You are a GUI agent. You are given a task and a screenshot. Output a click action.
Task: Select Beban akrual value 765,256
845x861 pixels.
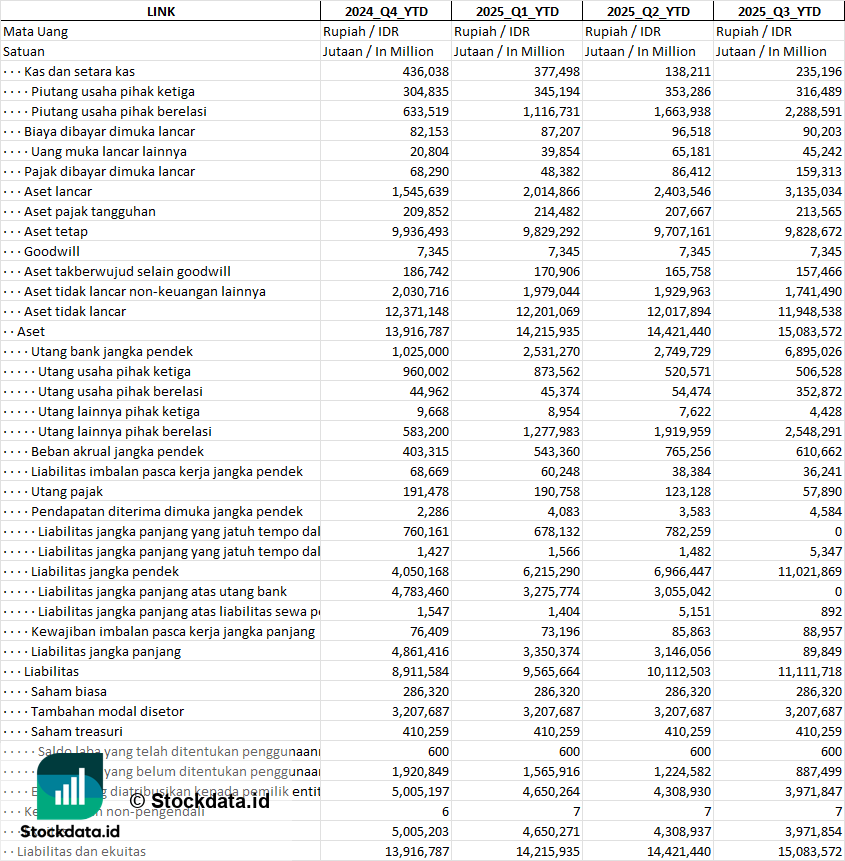tap(687, 452)
